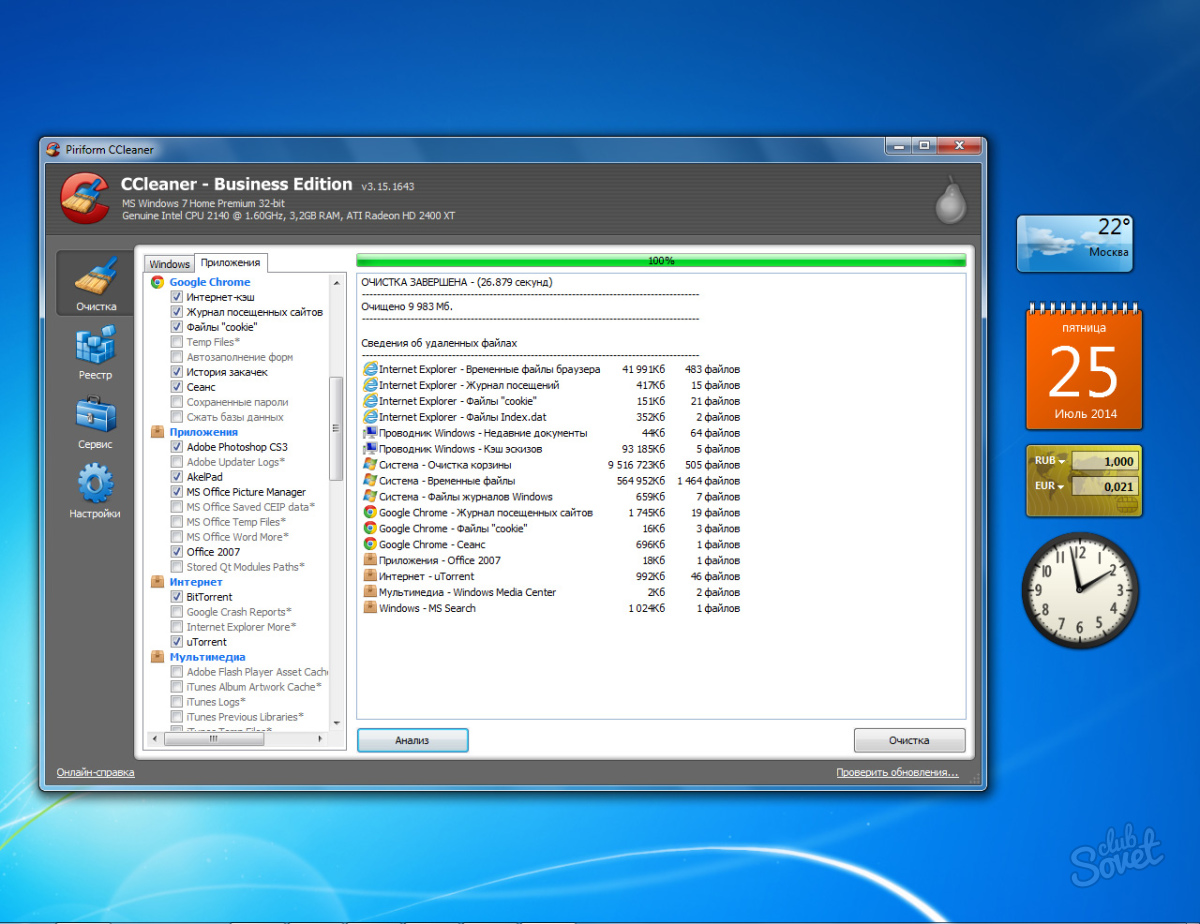Click icon for Приложения - Office 2007 result

pos(370,561)
